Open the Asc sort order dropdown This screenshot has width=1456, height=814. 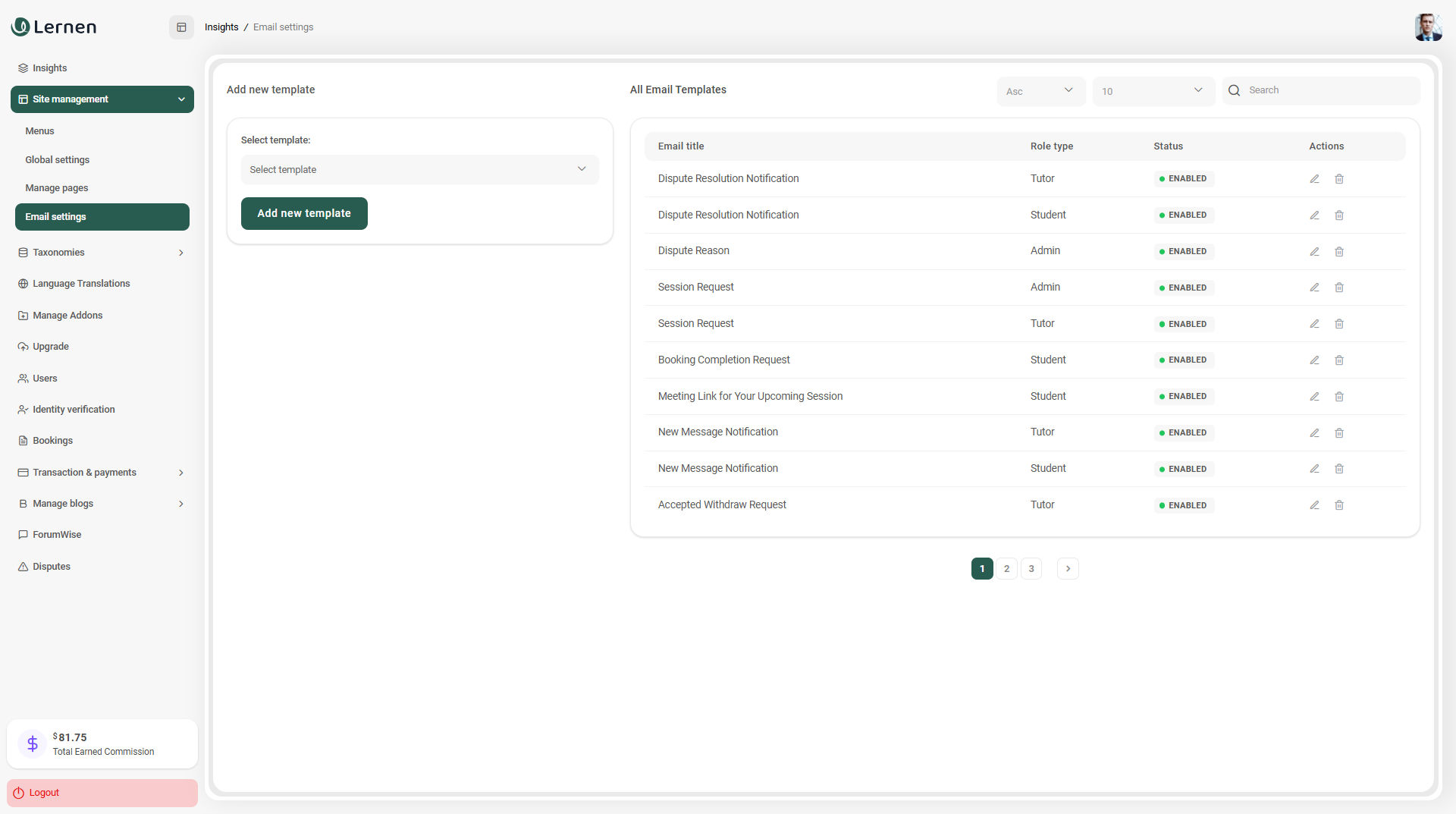point(1040,91)
